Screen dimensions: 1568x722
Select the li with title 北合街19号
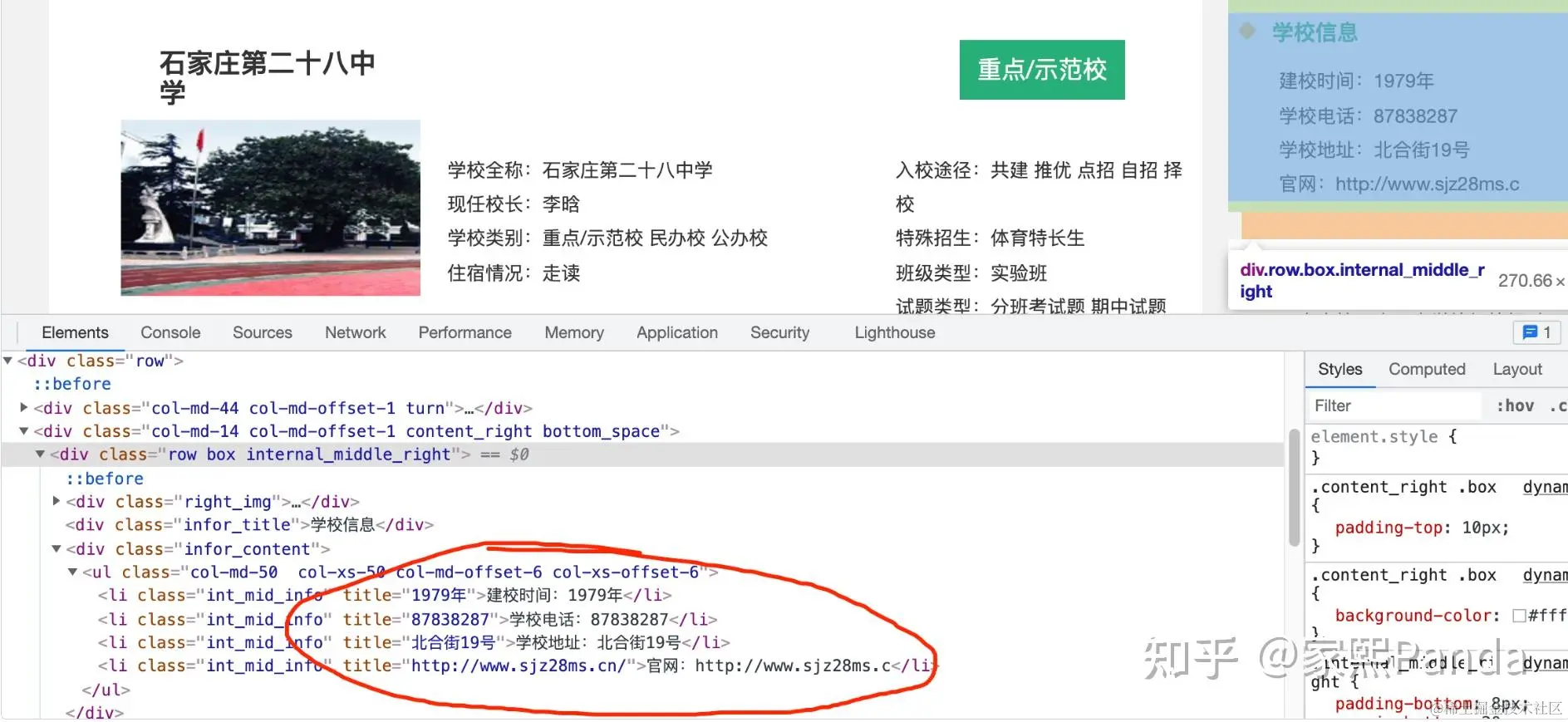tap(414, 642)
